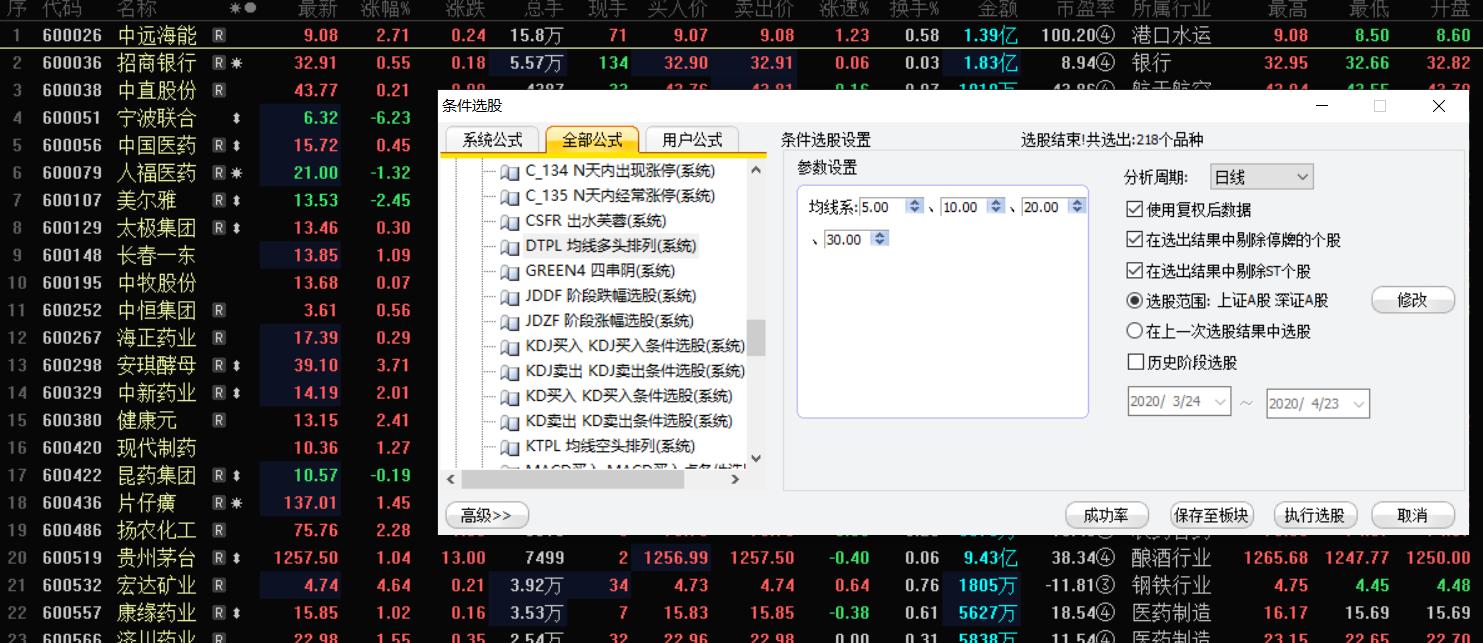Screen dimensions: 1483x643
Task: Click the 执行选股 button
Action: [x=1315, y=514]
